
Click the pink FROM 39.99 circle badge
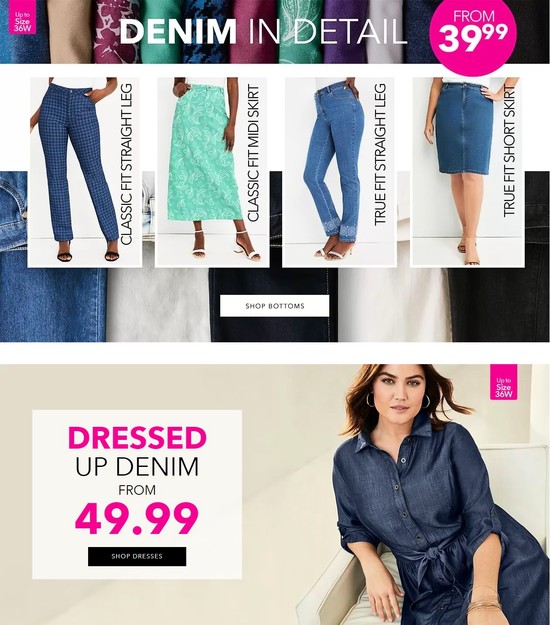pos(473,33)
